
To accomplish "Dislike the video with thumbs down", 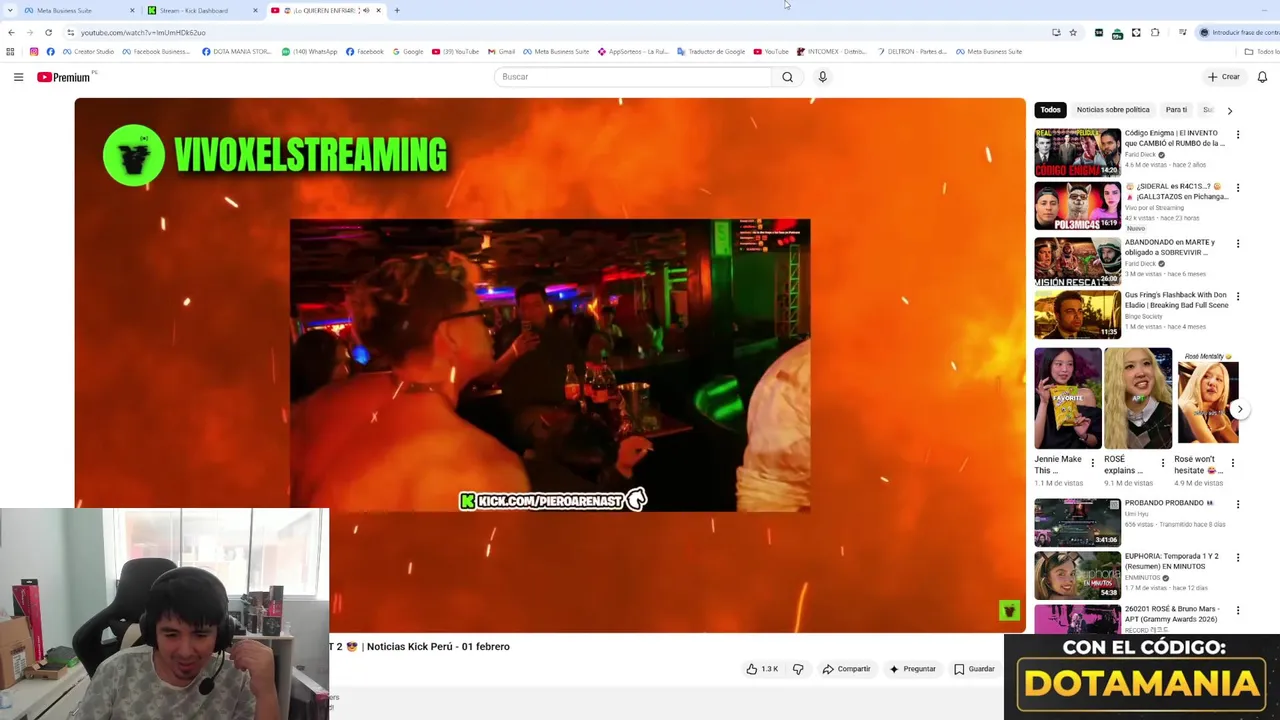I will tap(798, 669).
